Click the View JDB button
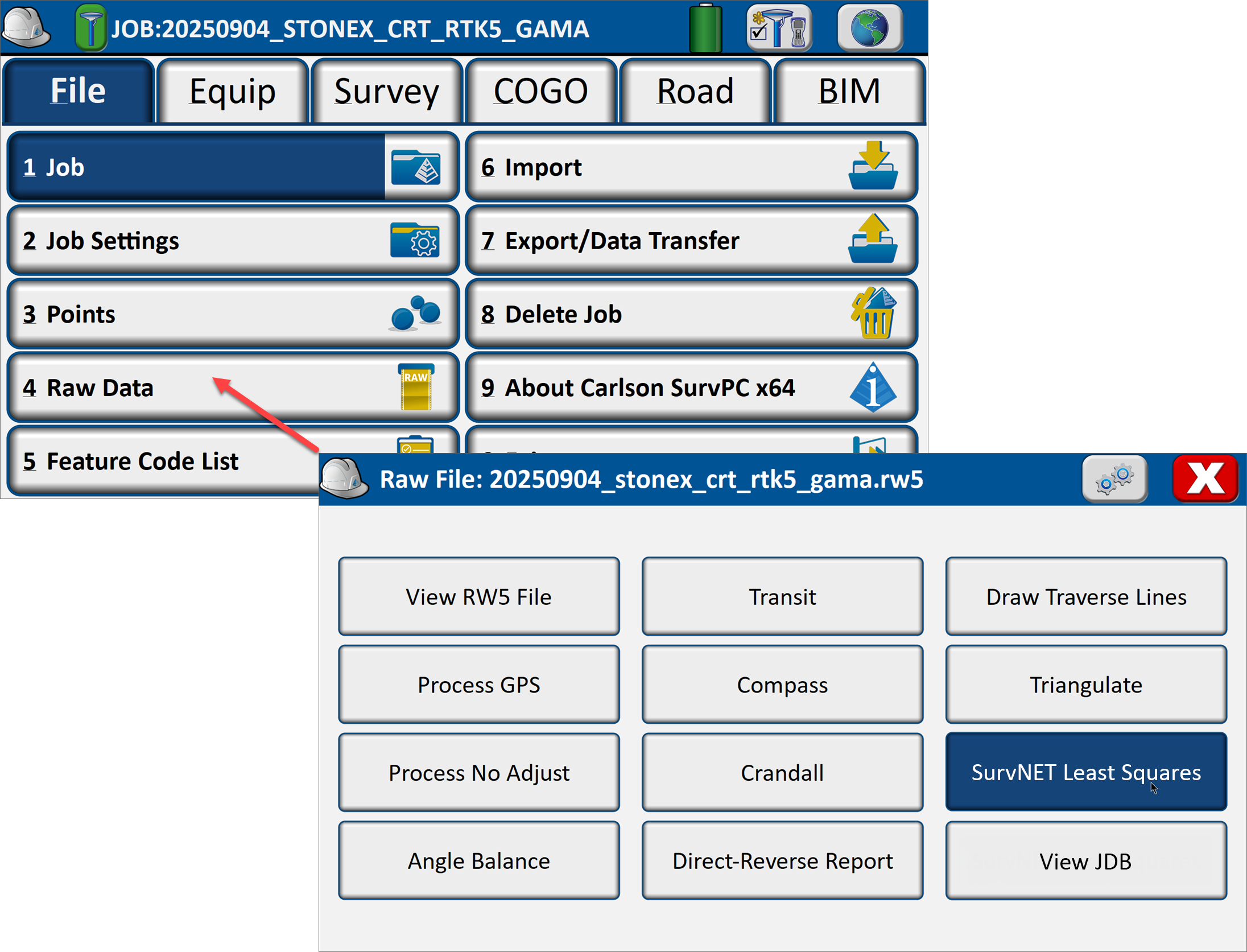1247x952 pixels. pyautogui.click(x=1086, y=861)
